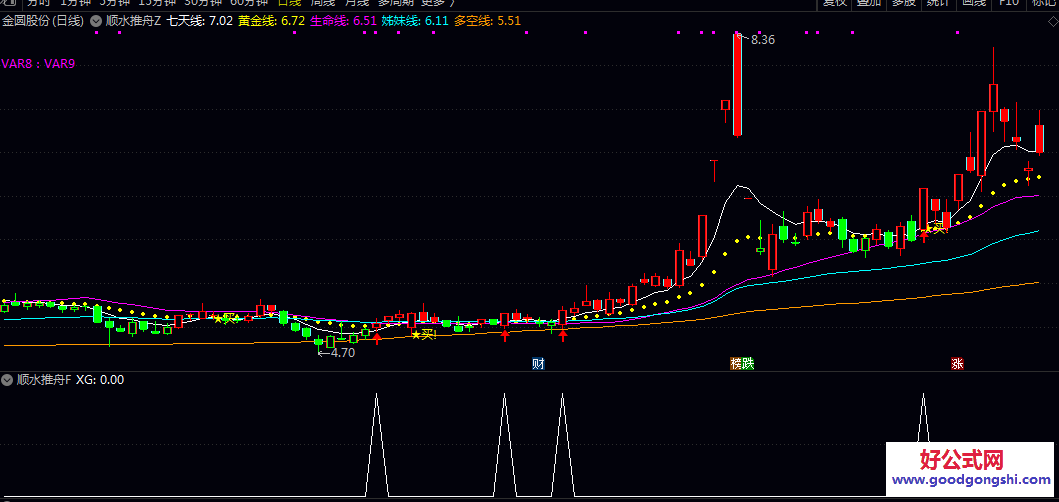Click the 涨 event marker icon
Image resolution: width=1059 pixels, height=502 pixels.
pyautogui.click(x=957, y=363)
